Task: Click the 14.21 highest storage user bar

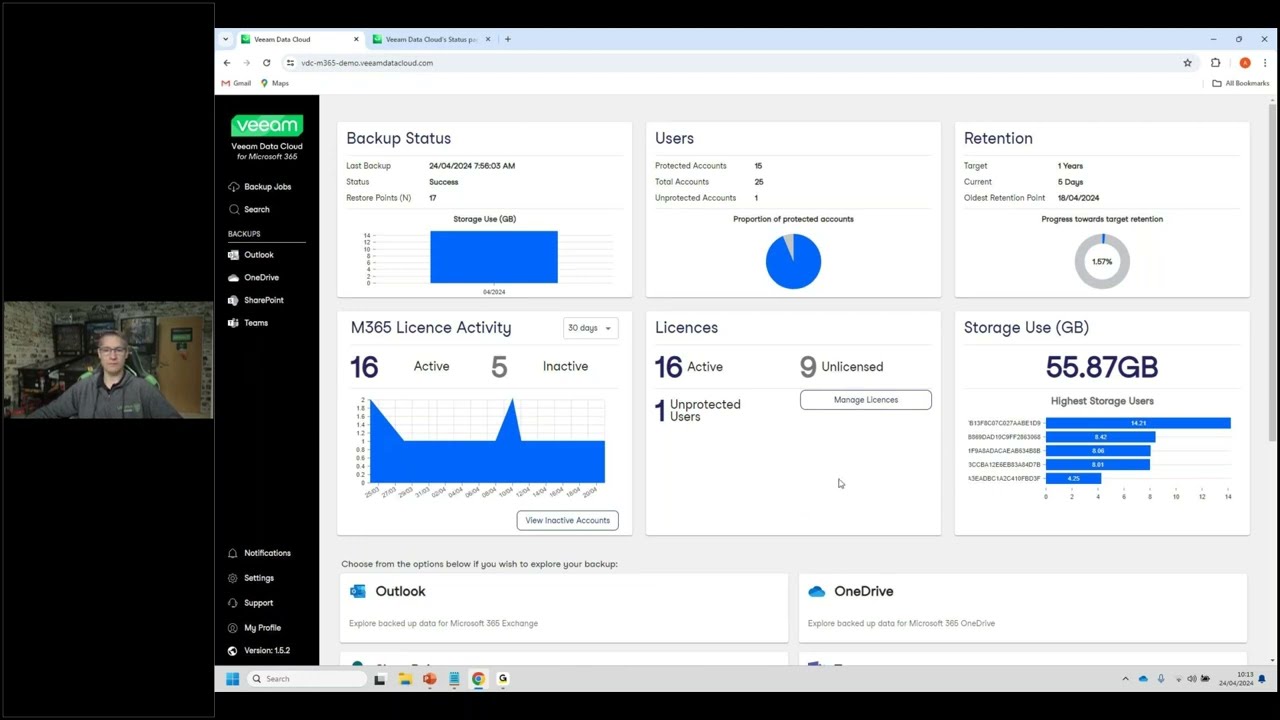Action: [x=1138, y=423]
